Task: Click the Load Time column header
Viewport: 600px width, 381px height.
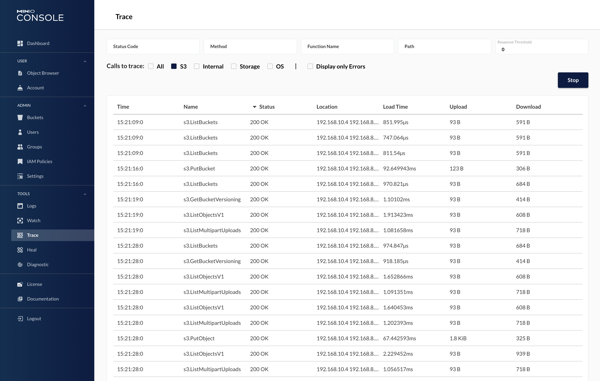Action: tap(395, 107)
